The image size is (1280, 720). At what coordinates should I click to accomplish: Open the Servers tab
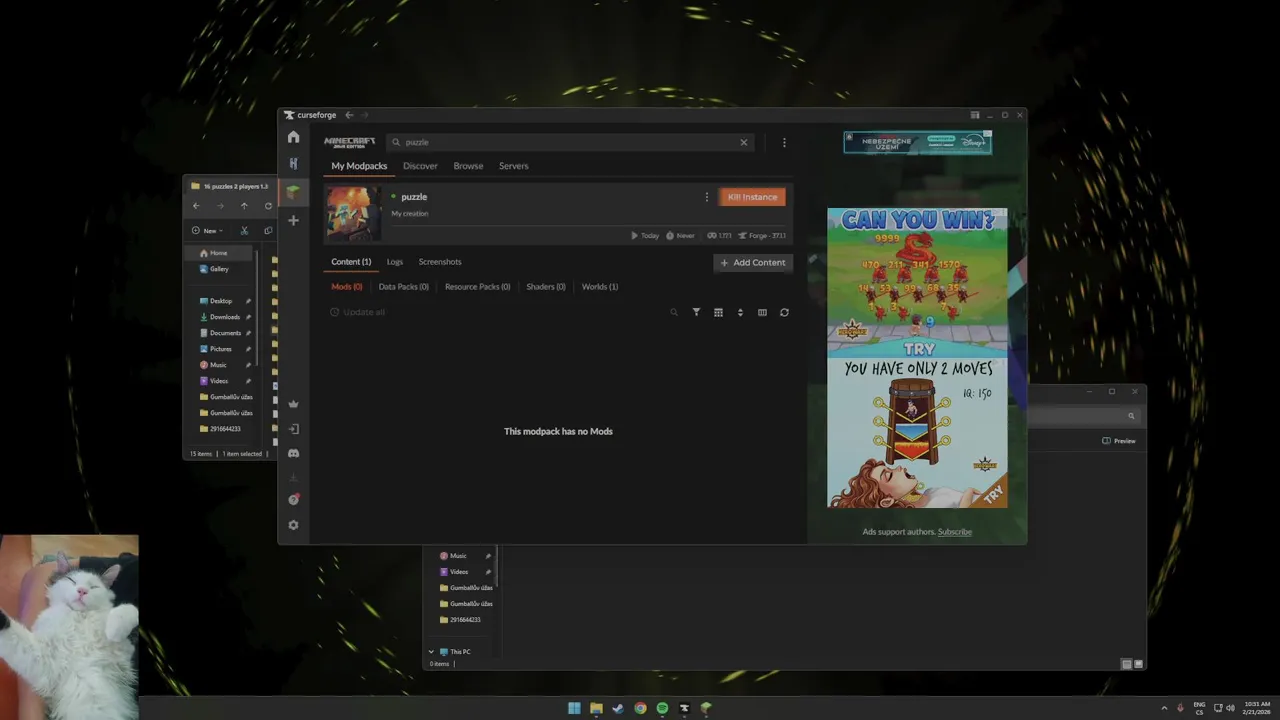click(x=514, y=166)
